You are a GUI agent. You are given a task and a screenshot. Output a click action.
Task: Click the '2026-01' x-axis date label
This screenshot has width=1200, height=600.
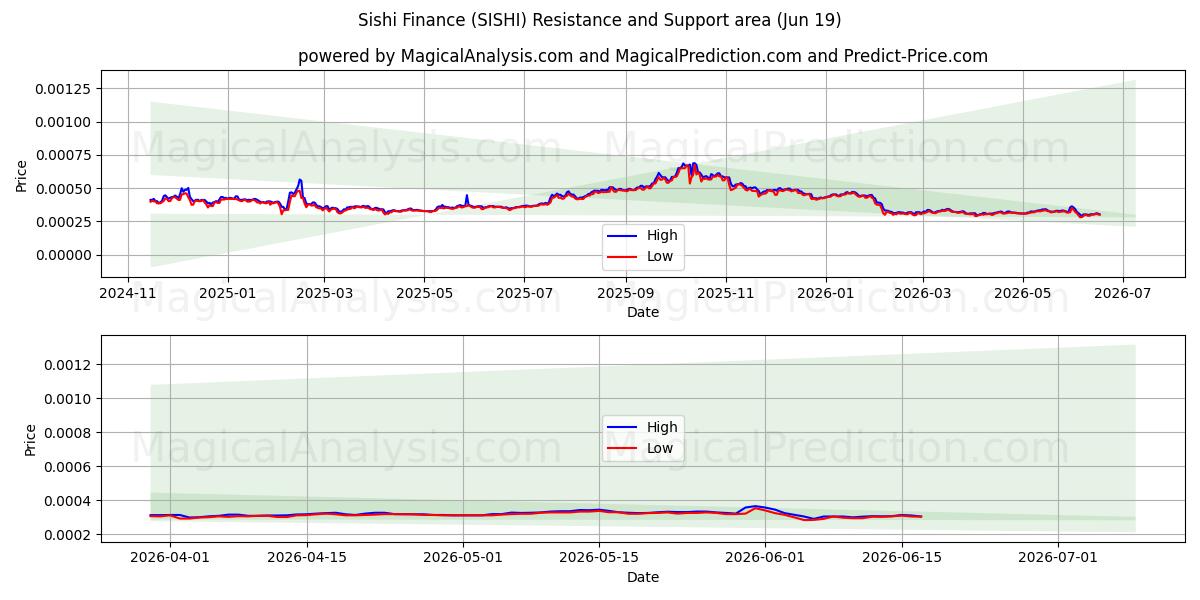click(x=825, y=294)
